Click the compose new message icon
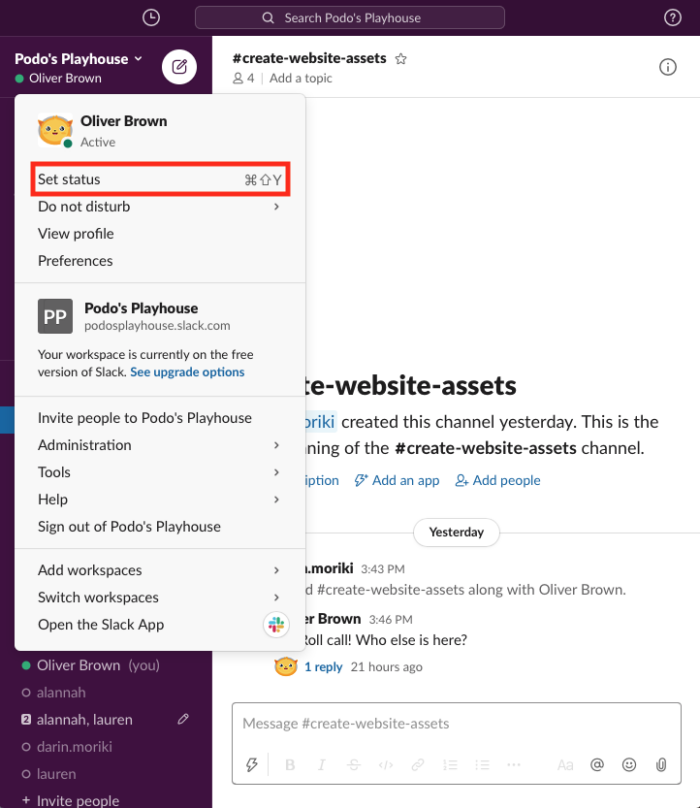The image size is (700, 808). 179,67
